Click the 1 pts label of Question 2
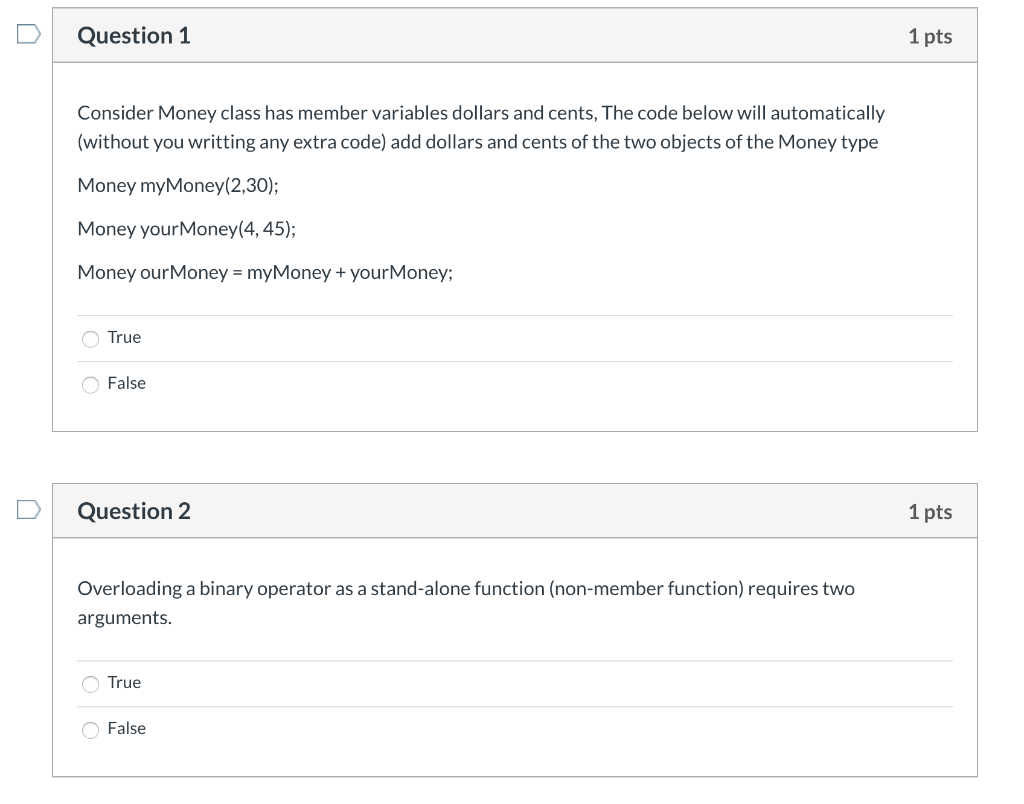 [x=930, y=511]
